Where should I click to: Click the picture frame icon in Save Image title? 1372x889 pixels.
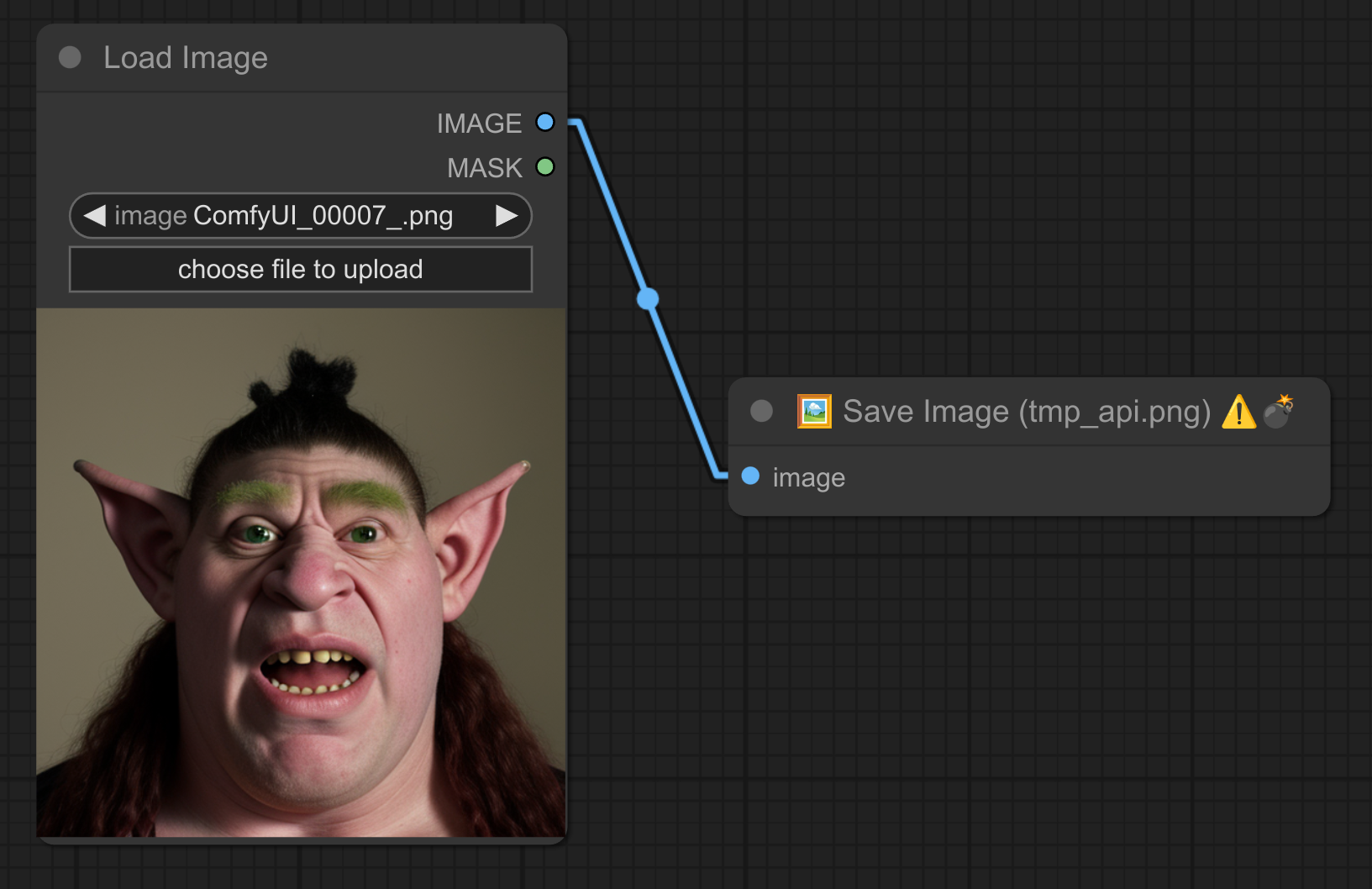click(x=814, y=412)
